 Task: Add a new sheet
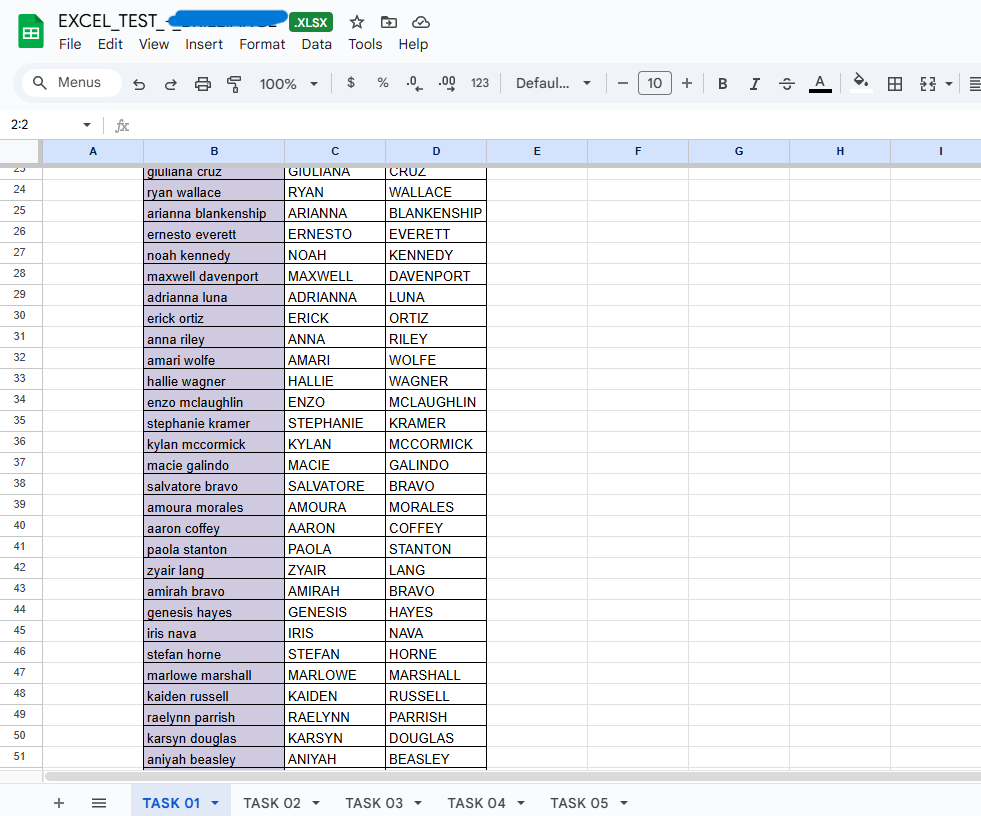click(x=59, y=803)
